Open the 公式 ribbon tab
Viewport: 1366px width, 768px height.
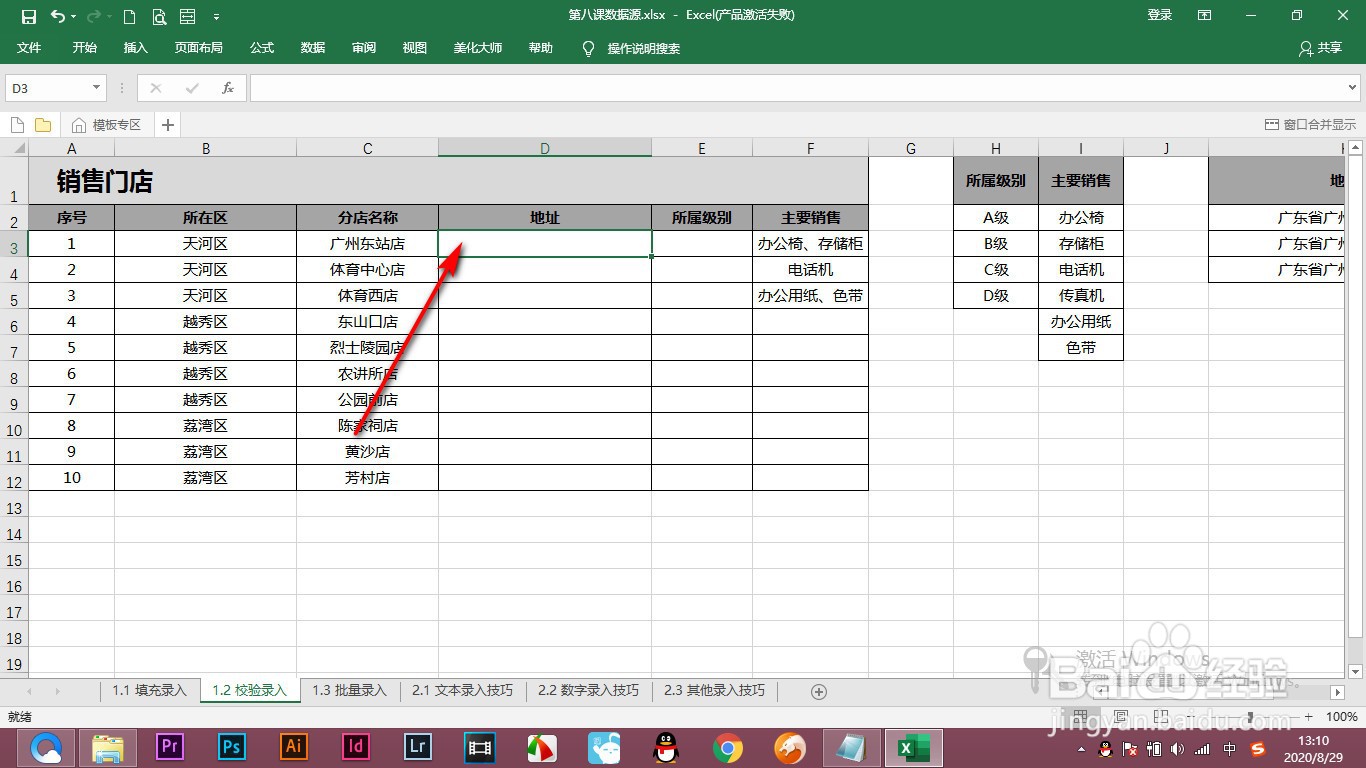(x=262, y=48)
